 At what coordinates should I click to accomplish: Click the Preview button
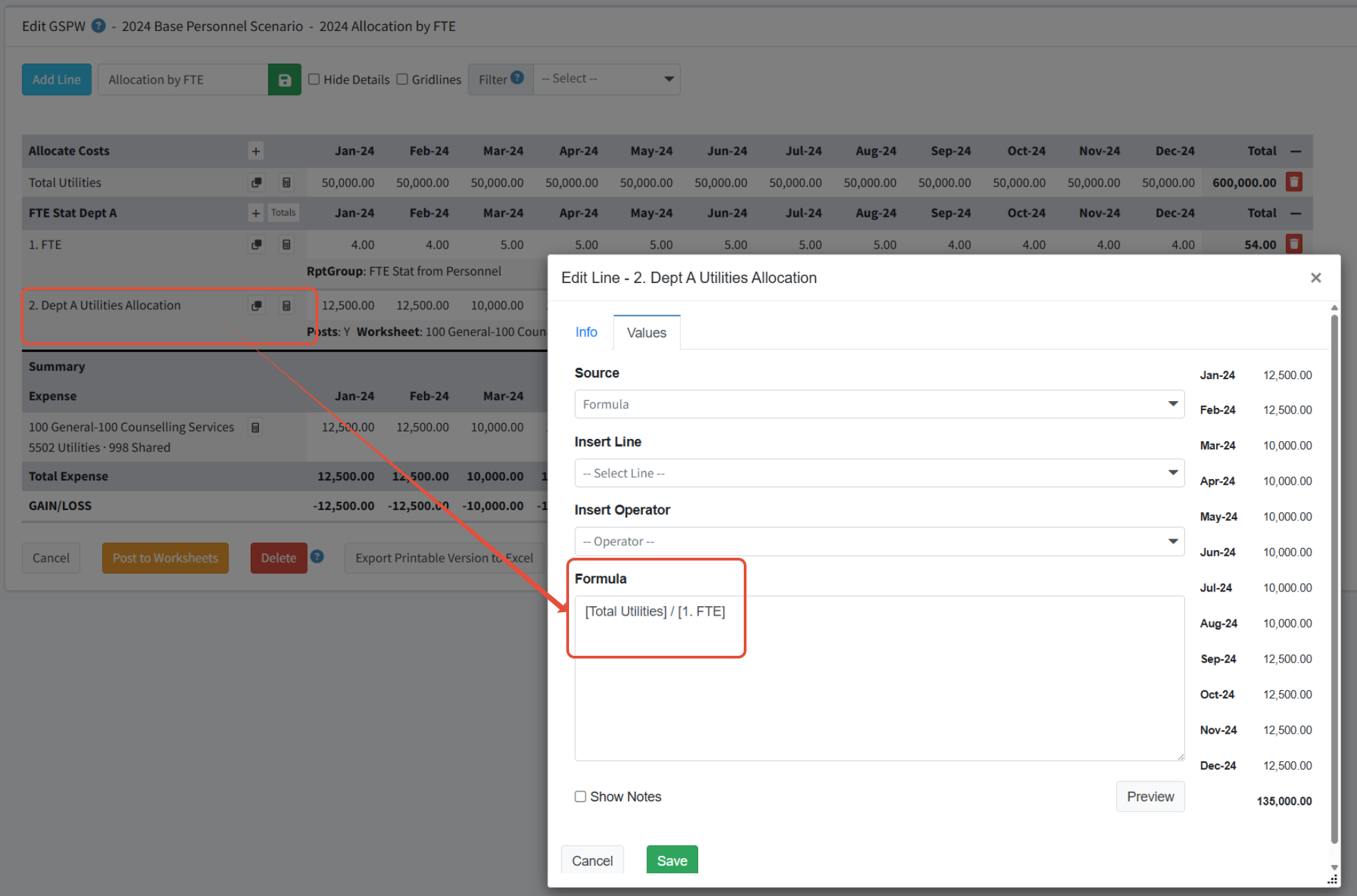1149,797
